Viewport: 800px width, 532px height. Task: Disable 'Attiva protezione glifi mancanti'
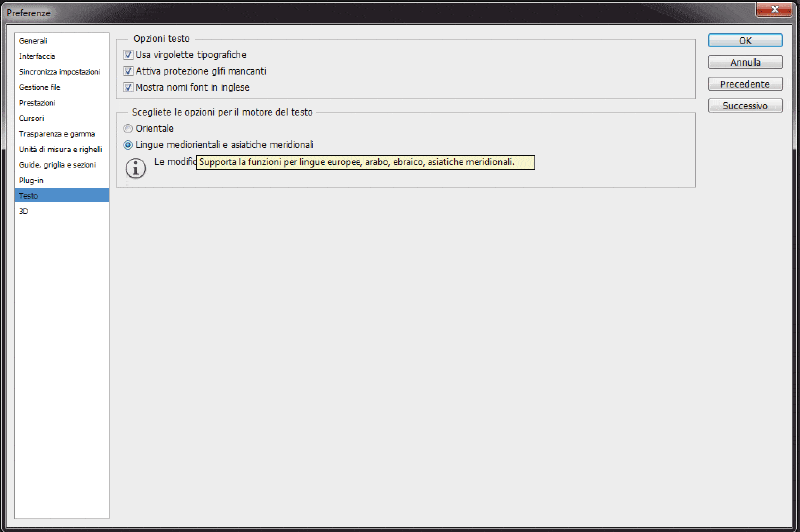pyautogui.click(x=128, y=71)
